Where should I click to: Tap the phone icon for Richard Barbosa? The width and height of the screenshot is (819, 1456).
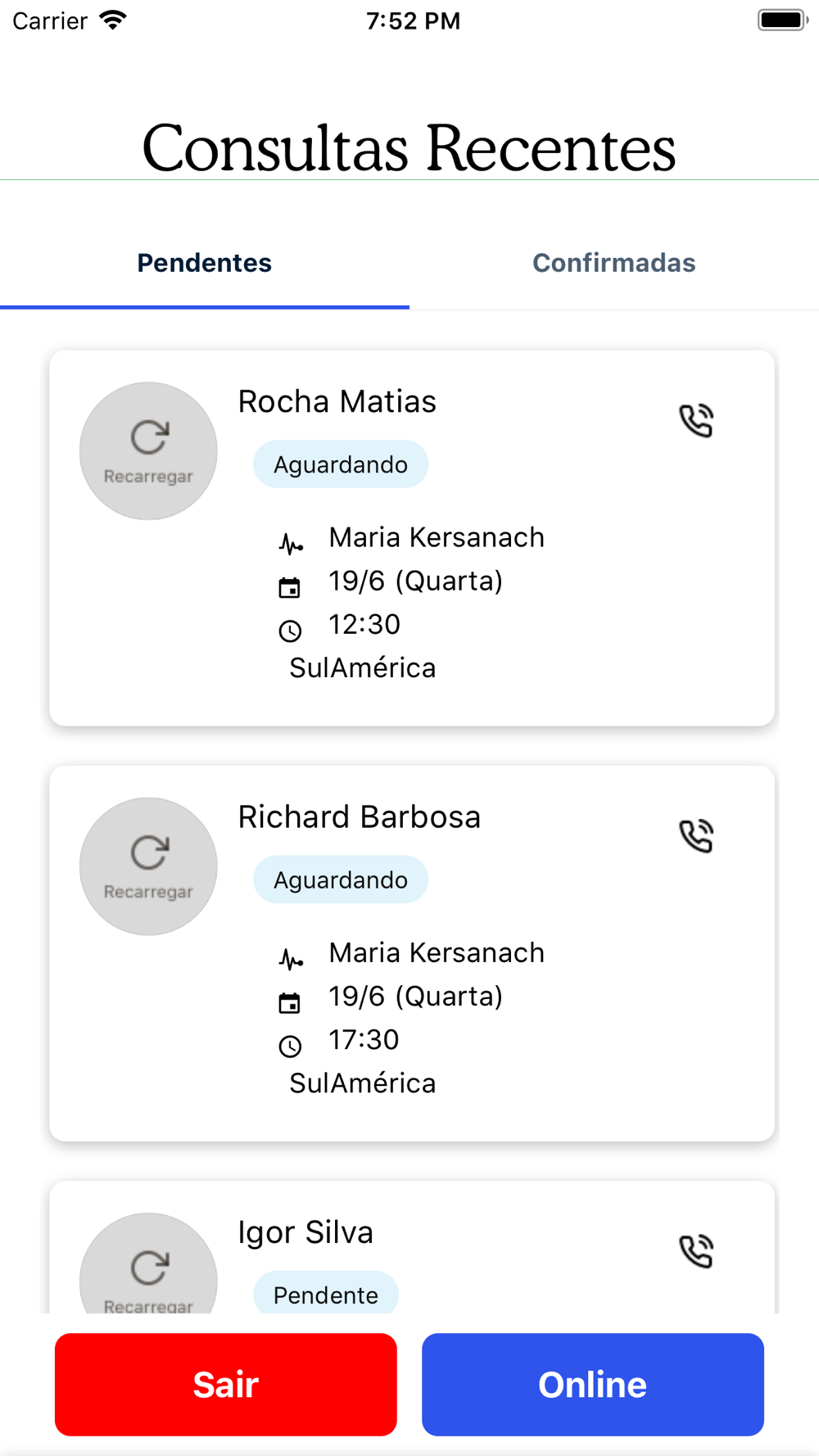696,836
